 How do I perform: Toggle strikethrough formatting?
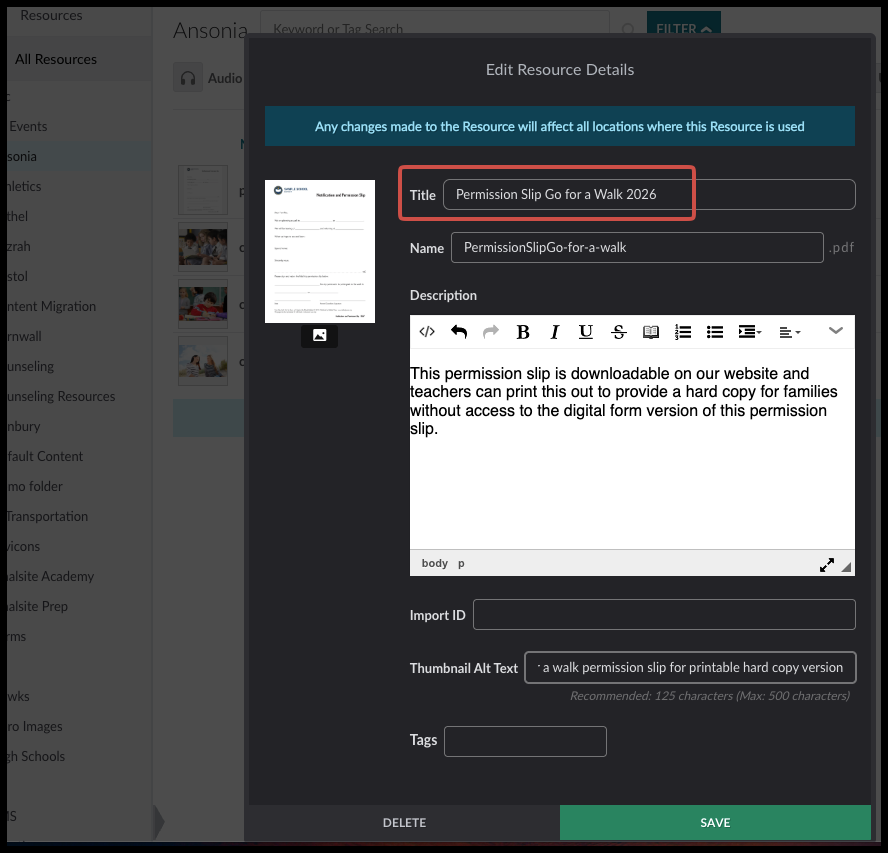tap(618, 332)
